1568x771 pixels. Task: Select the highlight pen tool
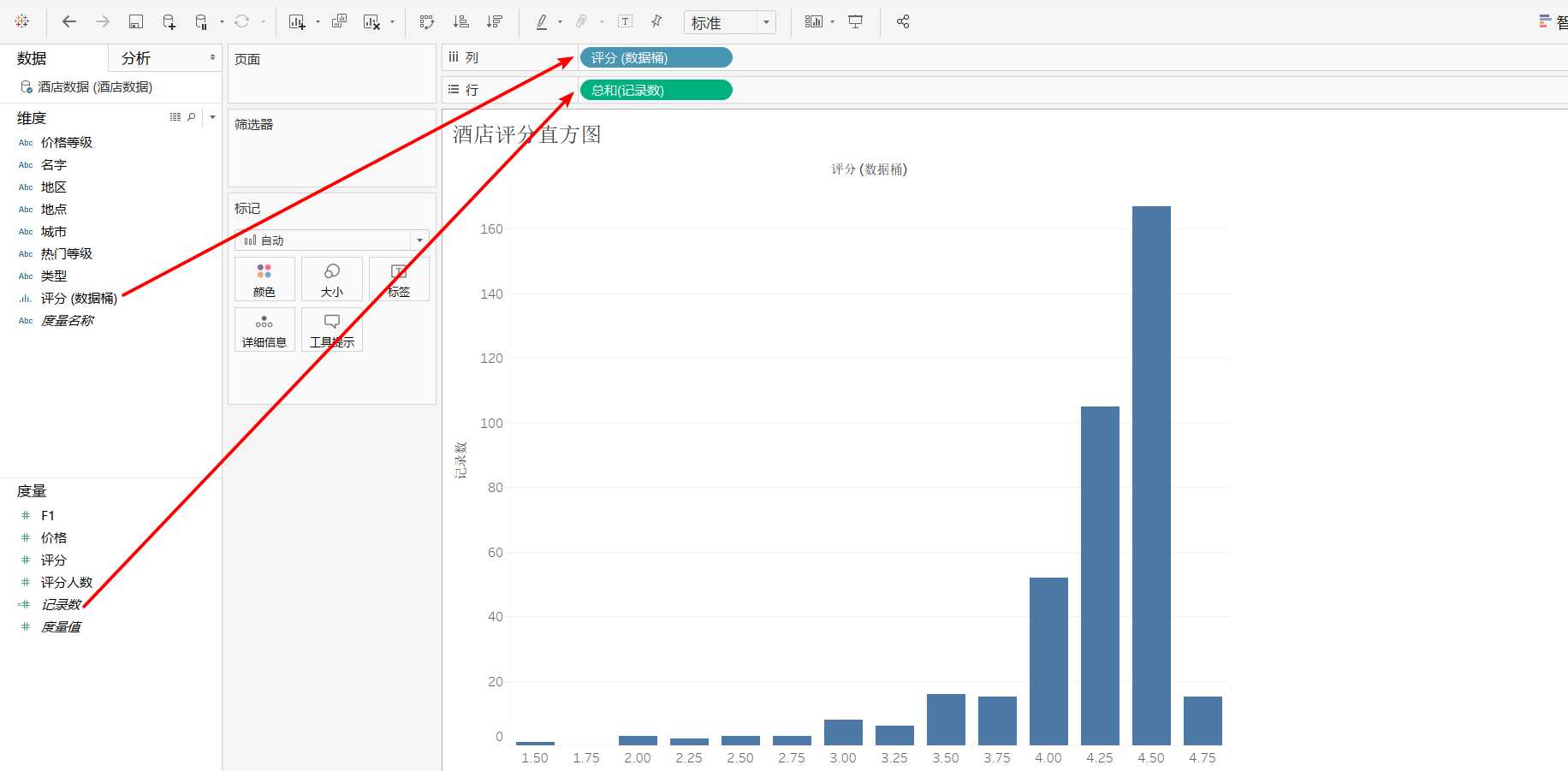pos(542,21)
